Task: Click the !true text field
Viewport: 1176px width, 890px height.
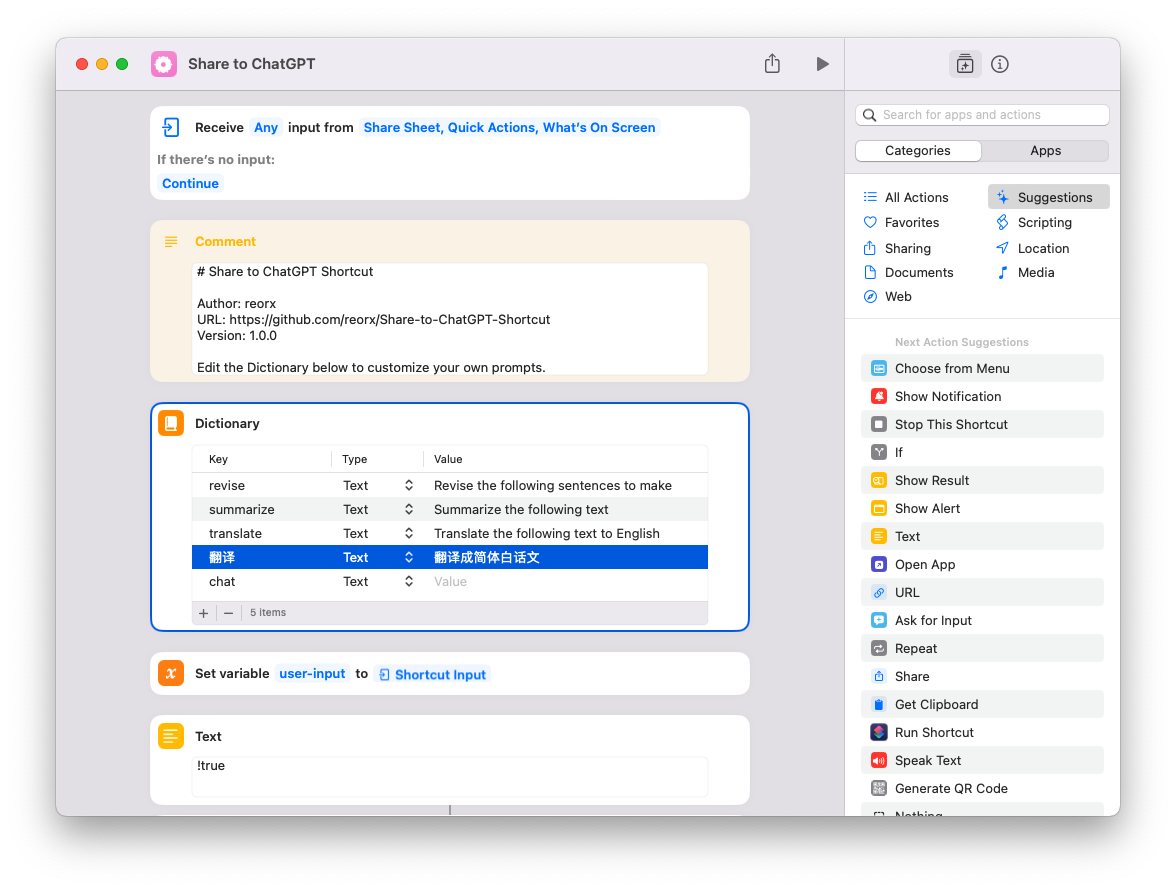Action: tap(450, 776)
